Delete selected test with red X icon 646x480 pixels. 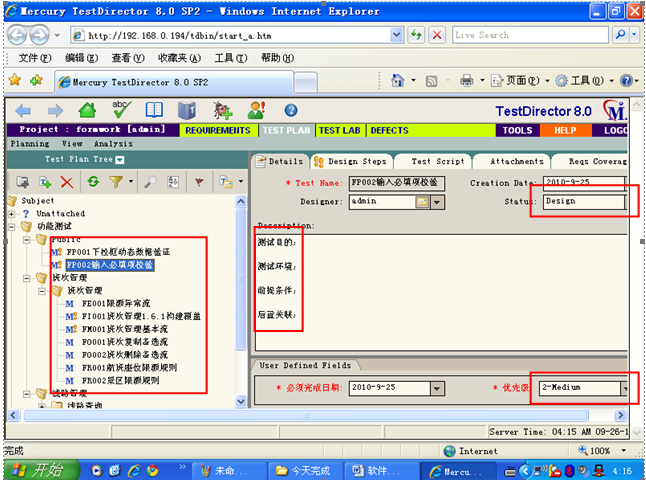67,181
